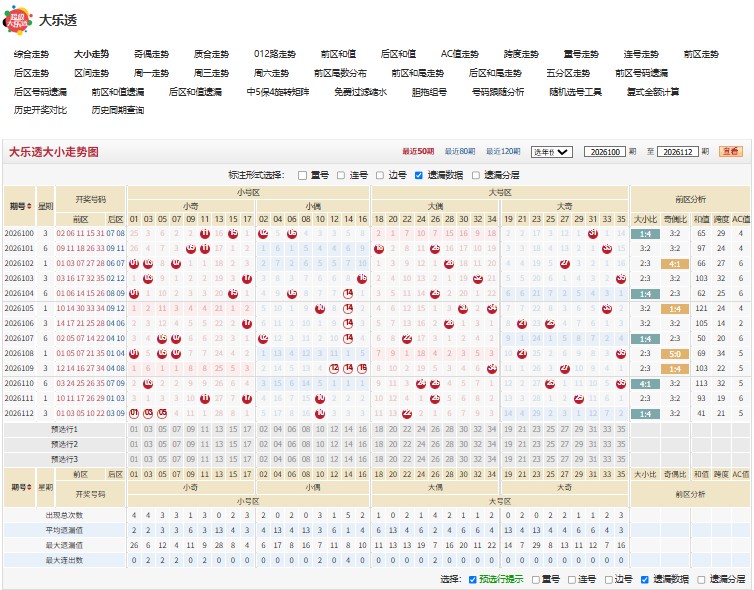Click red ball 29 in row 2026111

click(x=578, y=399)
